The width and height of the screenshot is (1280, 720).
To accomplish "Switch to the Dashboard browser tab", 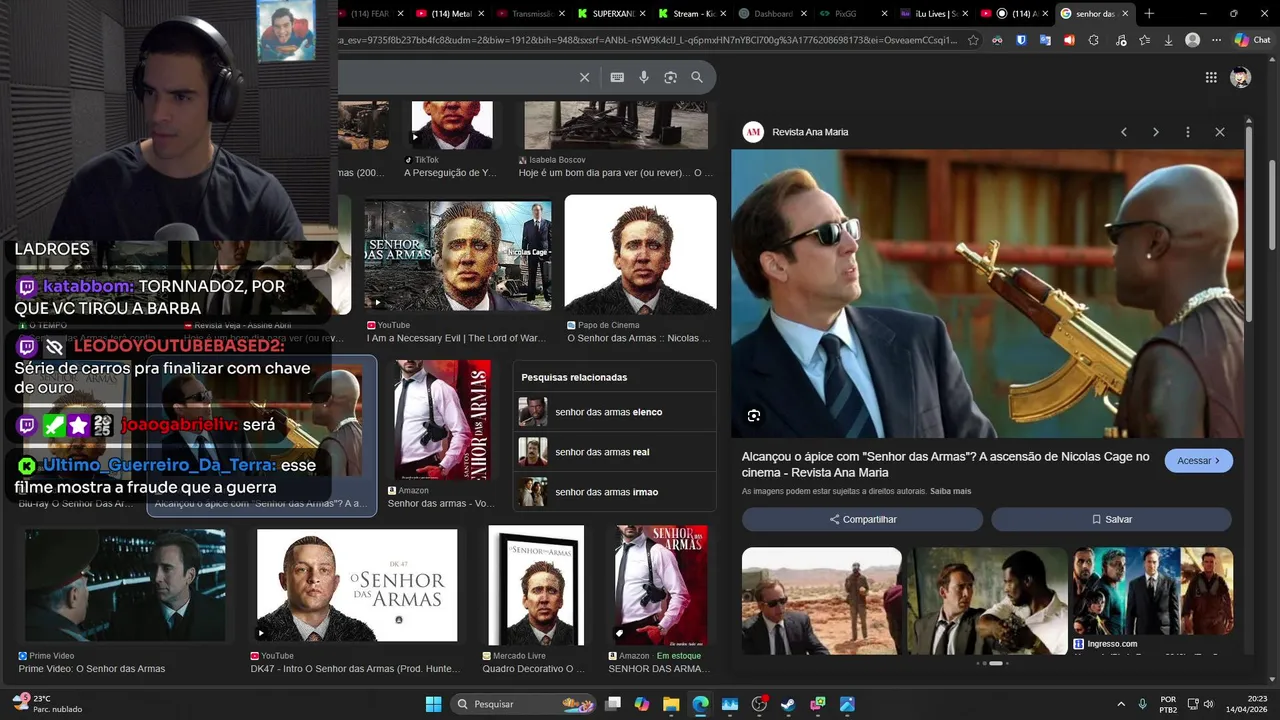I will tap(770, 14).
